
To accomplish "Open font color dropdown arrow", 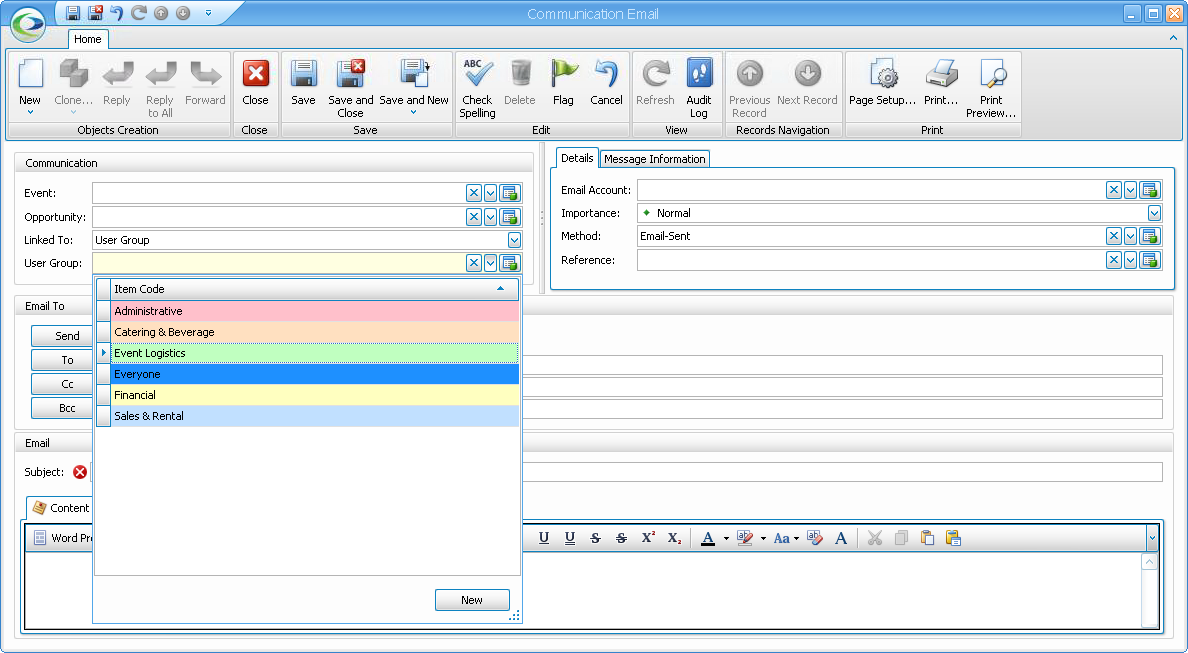I will (x=726, y=539).
